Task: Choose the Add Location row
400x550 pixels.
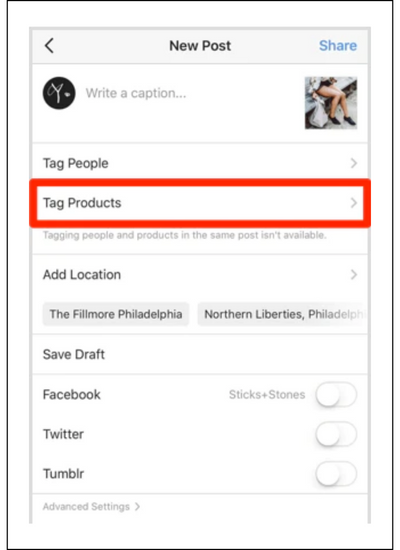Action: 200,275
